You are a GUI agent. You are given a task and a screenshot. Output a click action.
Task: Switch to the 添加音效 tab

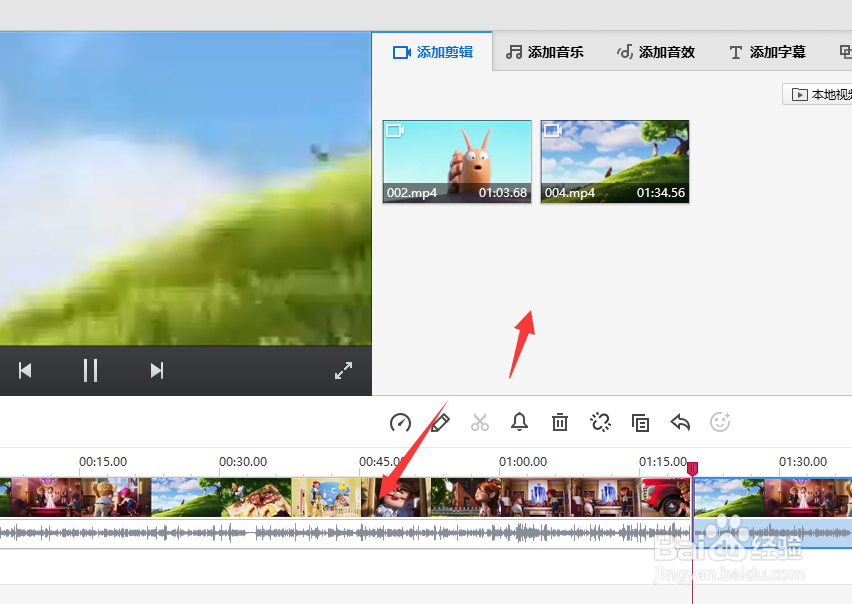point(655,51)
